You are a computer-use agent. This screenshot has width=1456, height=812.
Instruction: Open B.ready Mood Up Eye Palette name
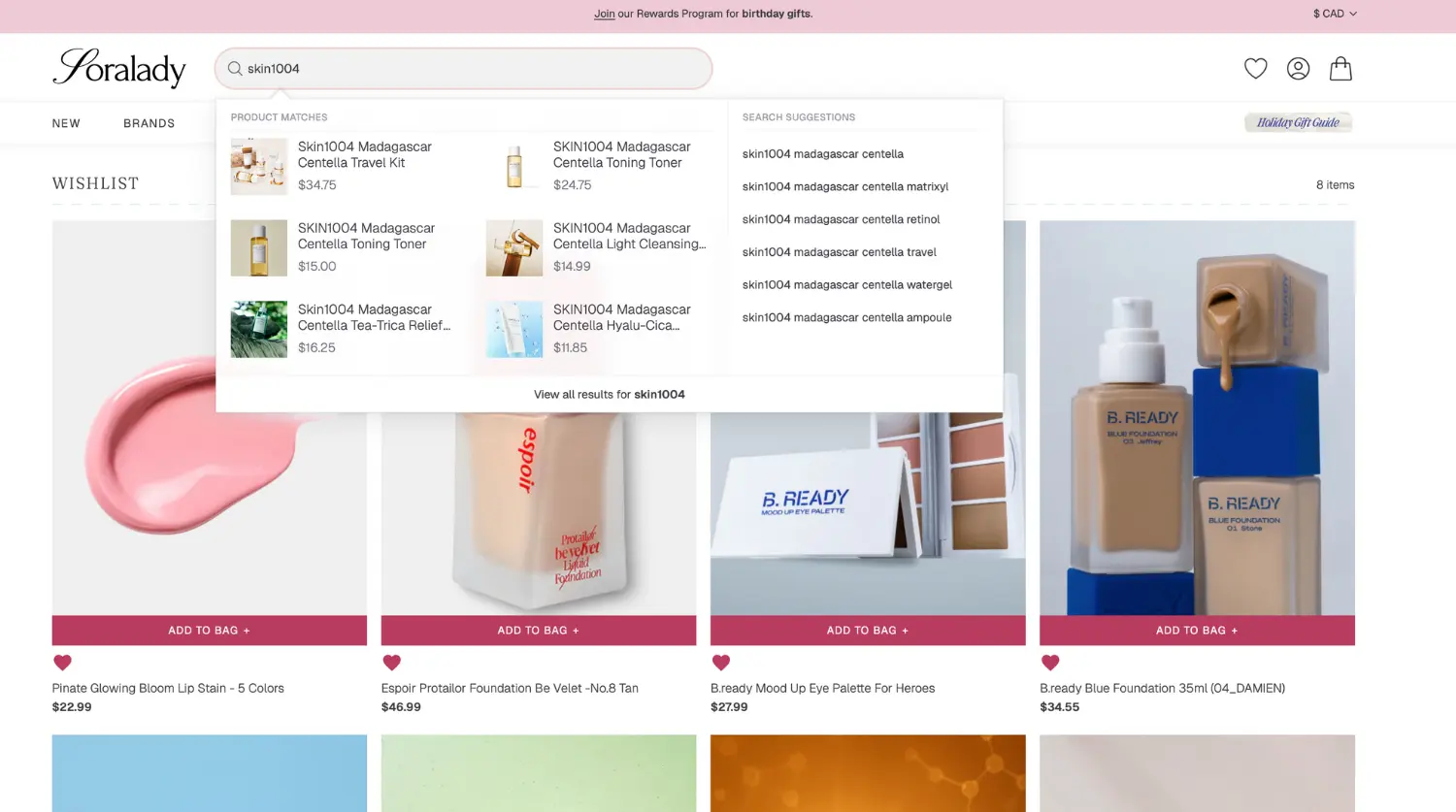[x=822, y=688]
